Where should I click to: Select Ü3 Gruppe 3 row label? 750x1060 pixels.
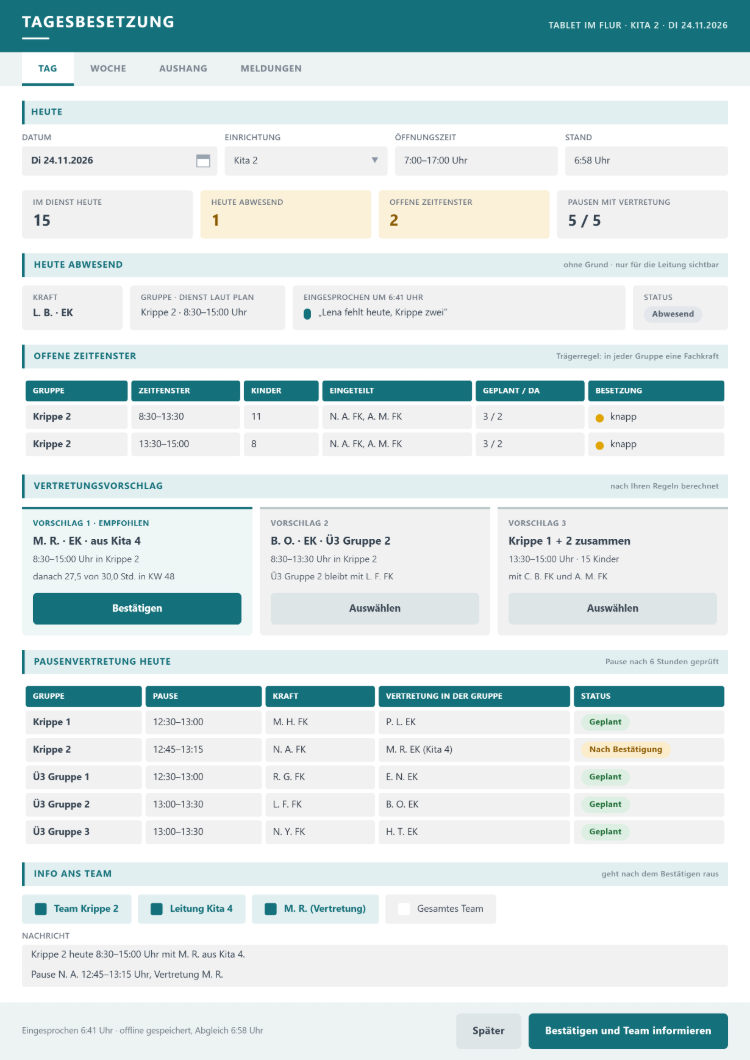pyautogui.click(x=84, y=832)
